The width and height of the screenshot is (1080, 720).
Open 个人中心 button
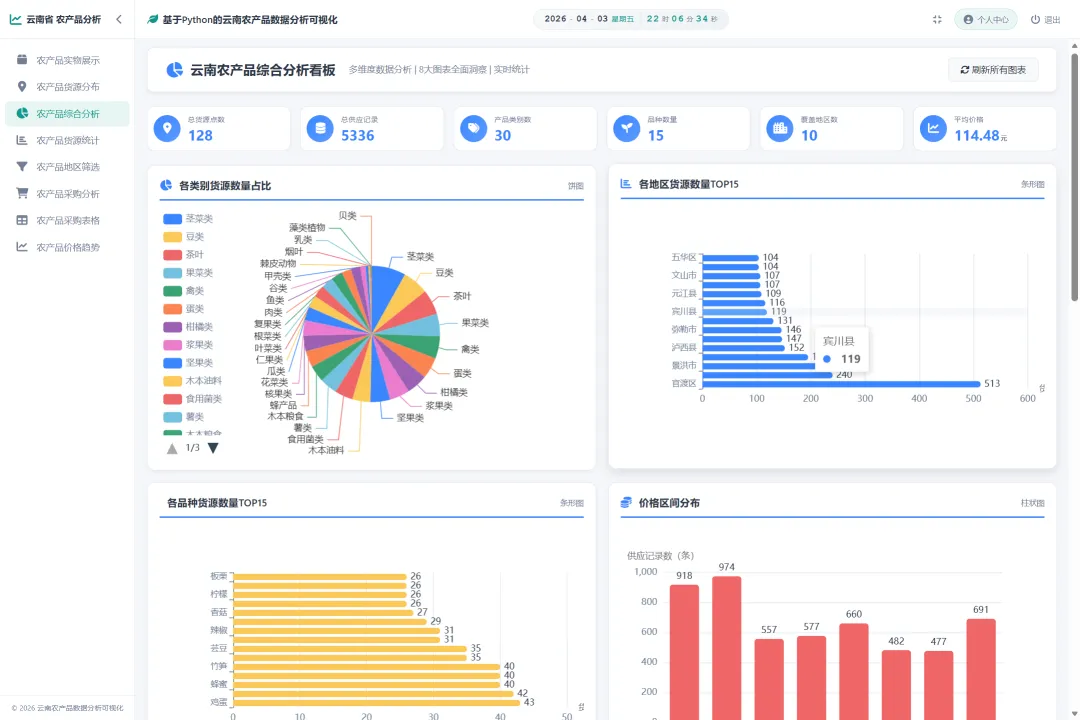click(x=986, y=19)
